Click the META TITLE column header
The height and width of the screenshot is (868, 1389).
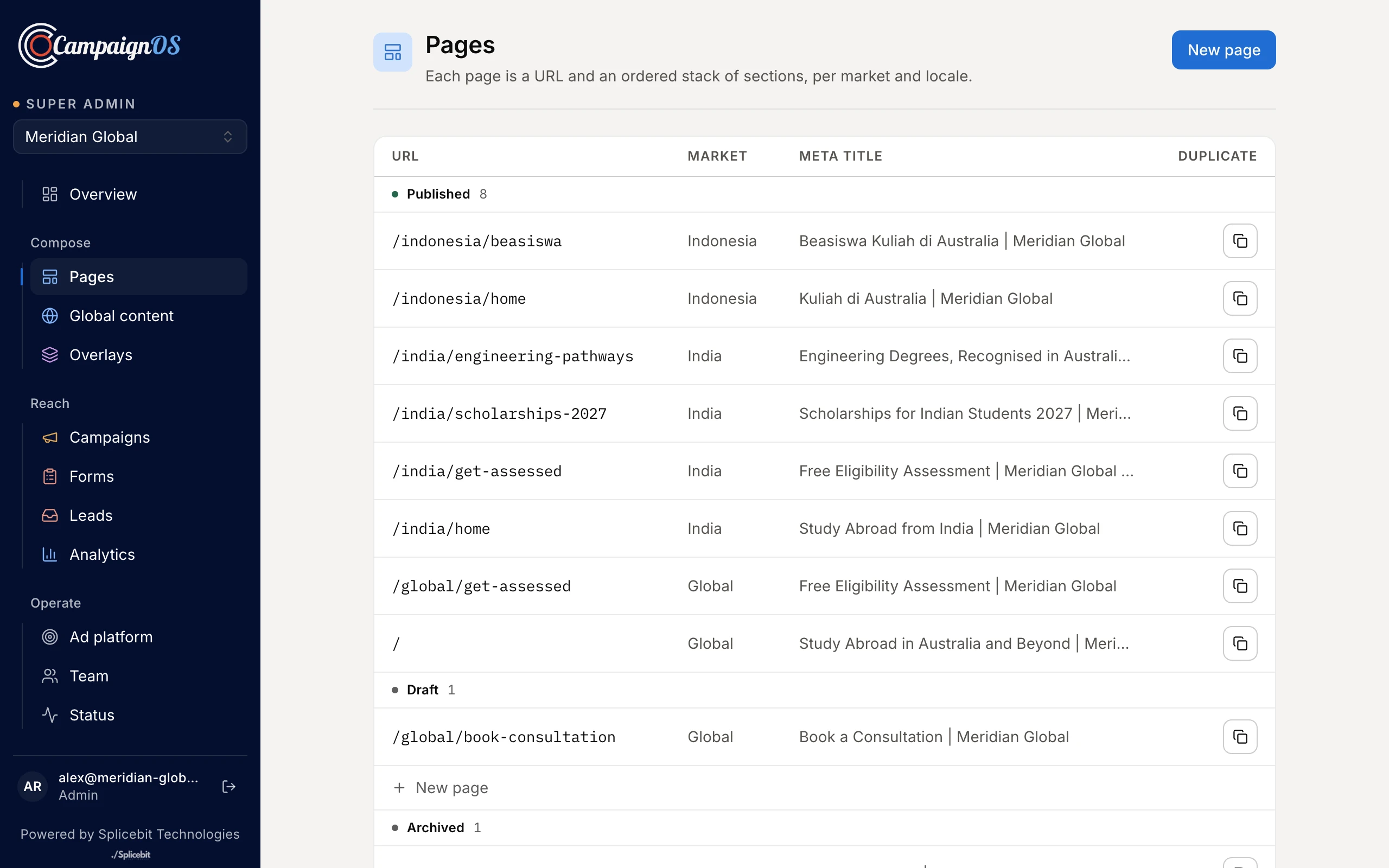point(840,156)
